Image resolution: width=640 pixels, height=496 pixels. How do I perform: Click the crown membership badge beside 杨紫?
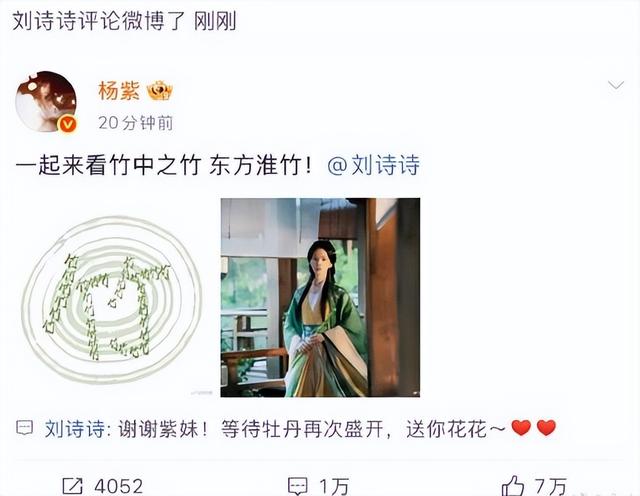pos(160,91)
